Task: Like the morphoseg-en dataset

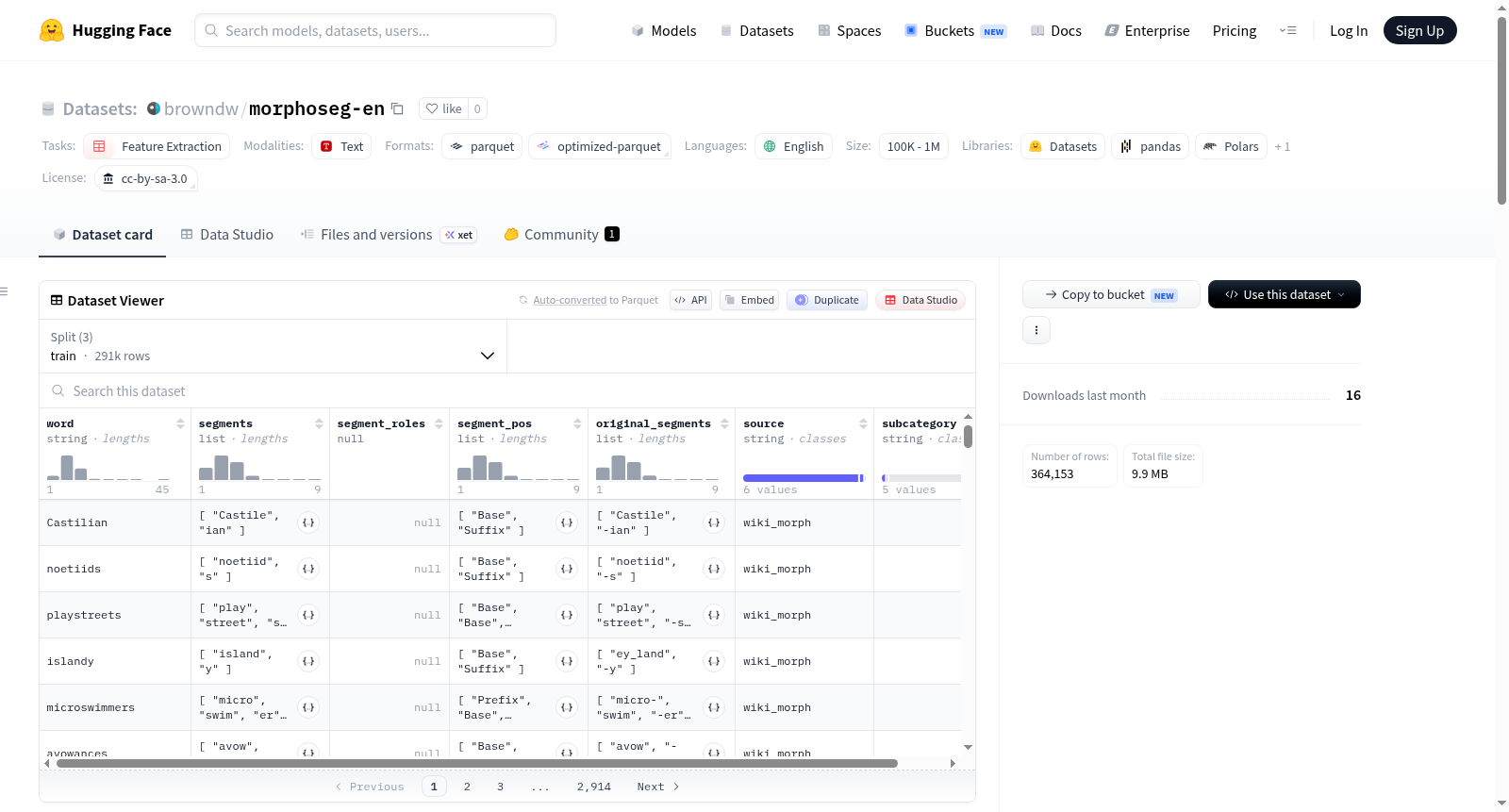Action: (x=444, y=108)
